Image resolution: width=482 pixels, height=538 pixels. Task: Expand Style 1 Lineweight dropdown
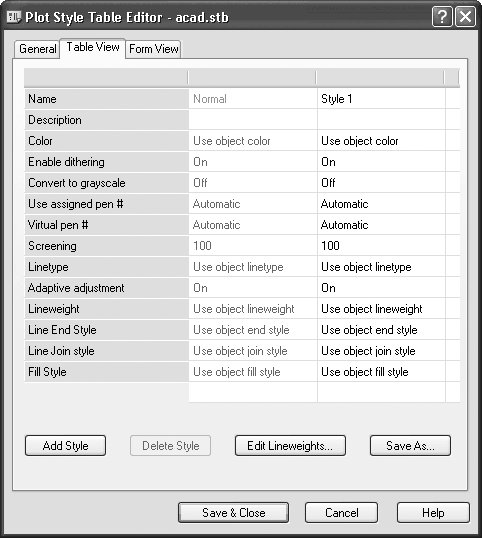point(381,309)
